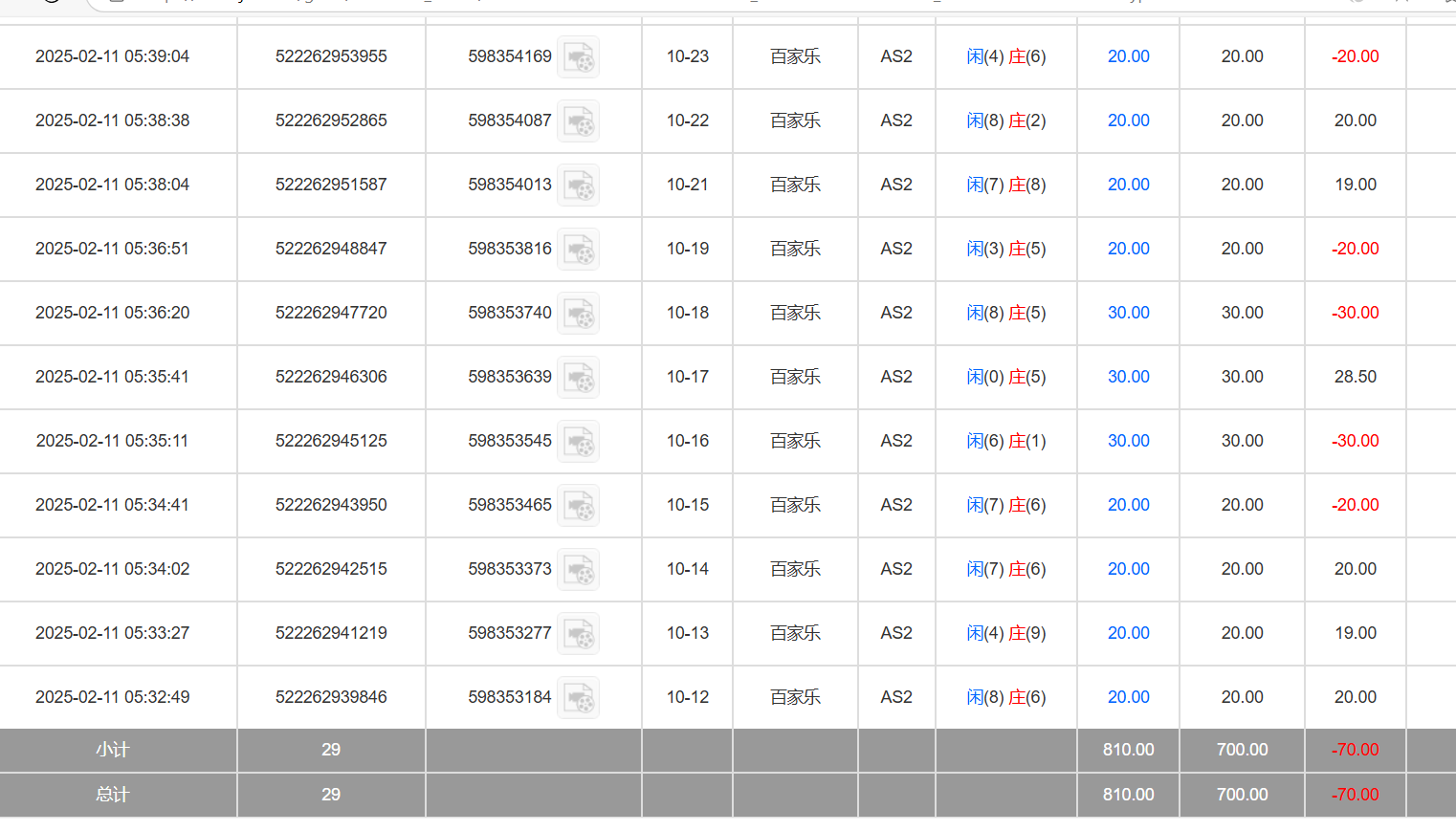Click video replay icon for 598354013
This screenshot has height=831, width=1456.
pos(578,186)
